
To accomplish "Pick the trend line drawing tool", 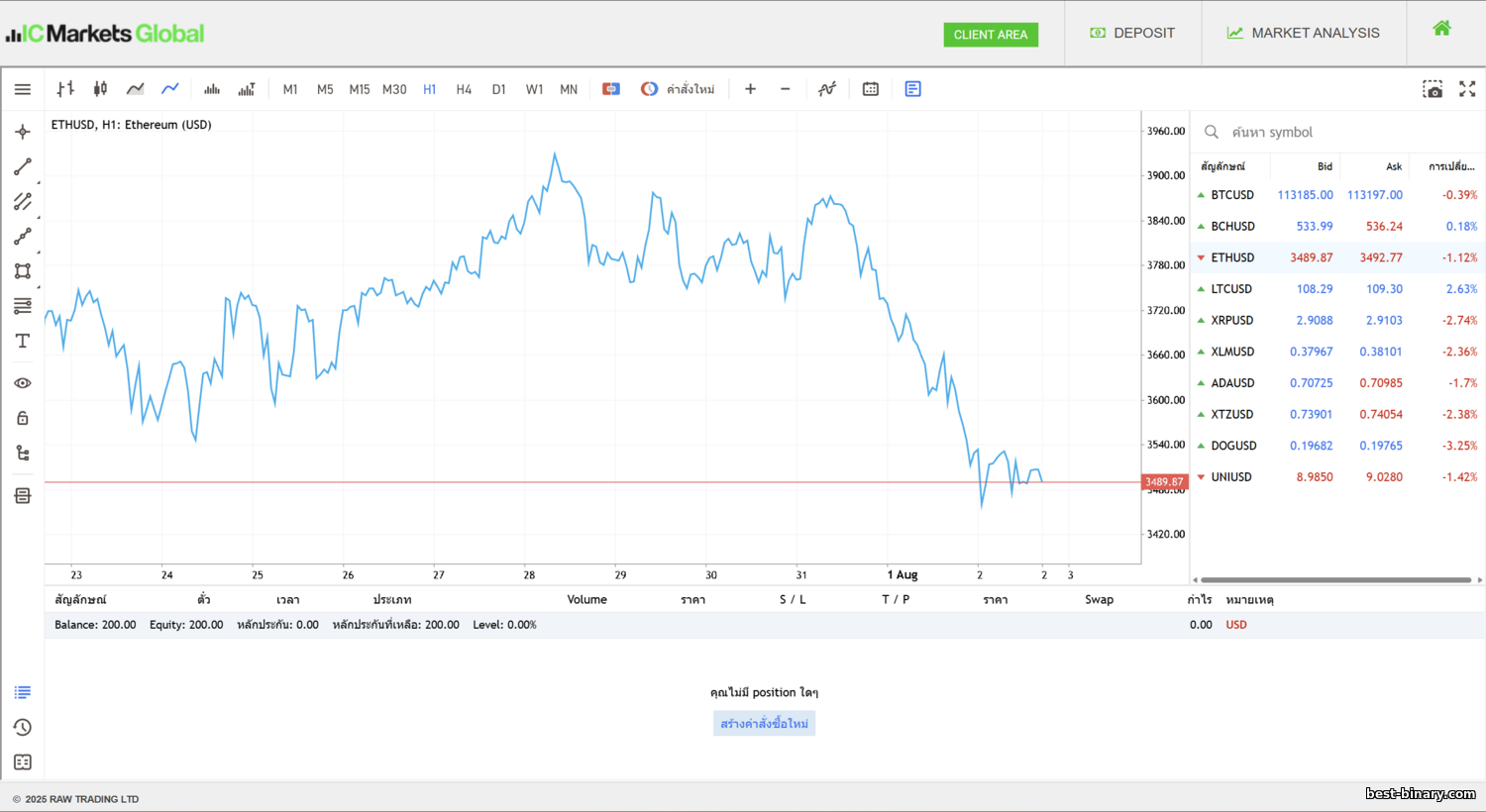I will [23, 166].
